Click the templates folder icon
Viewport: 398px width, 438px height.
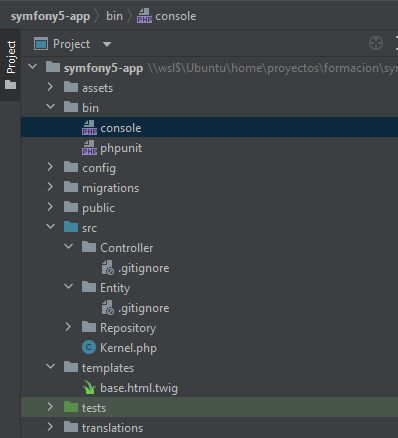tap(71, 367)
